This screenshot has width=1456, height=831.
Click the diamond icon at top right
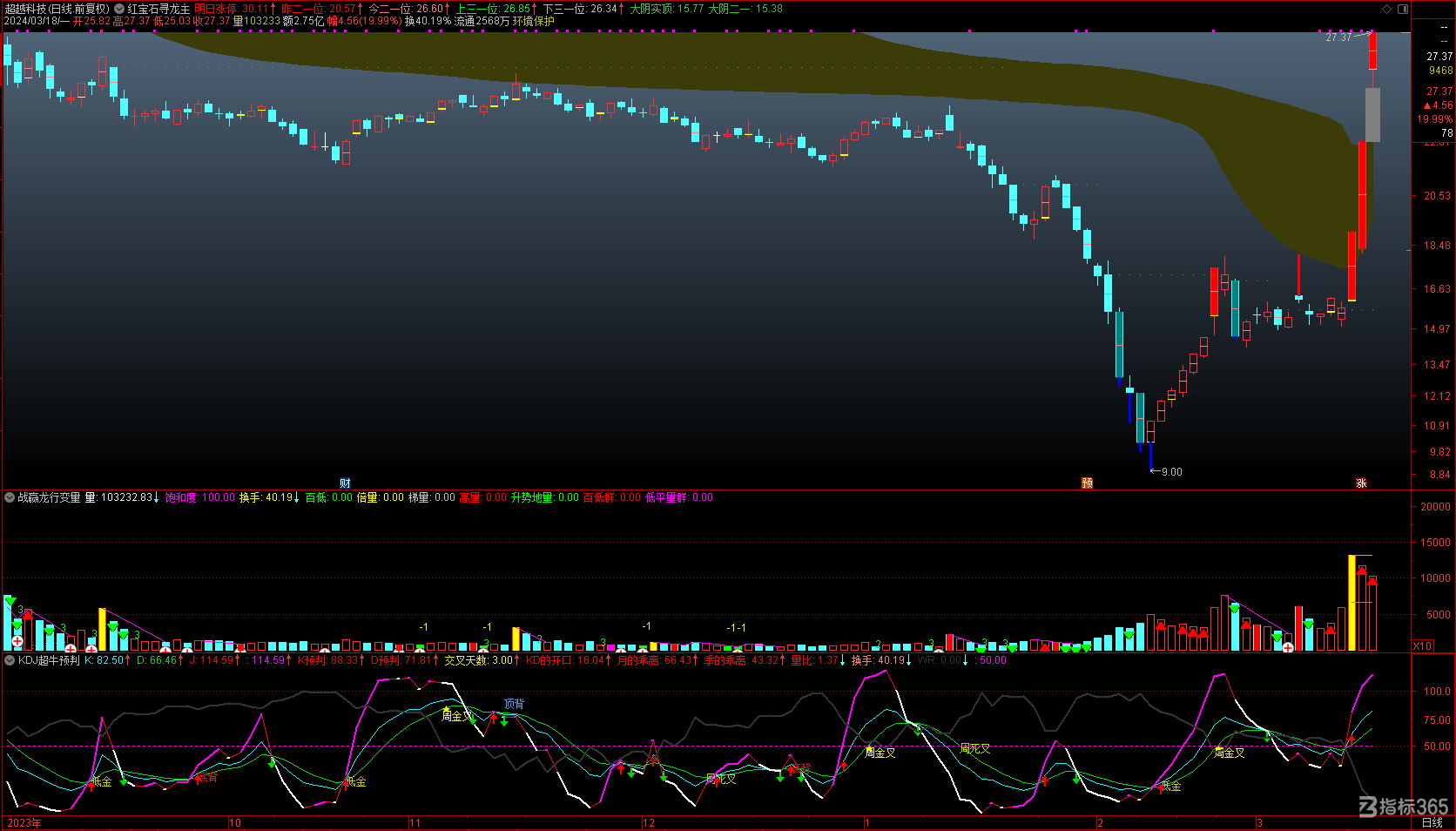tap(1387, 9)
